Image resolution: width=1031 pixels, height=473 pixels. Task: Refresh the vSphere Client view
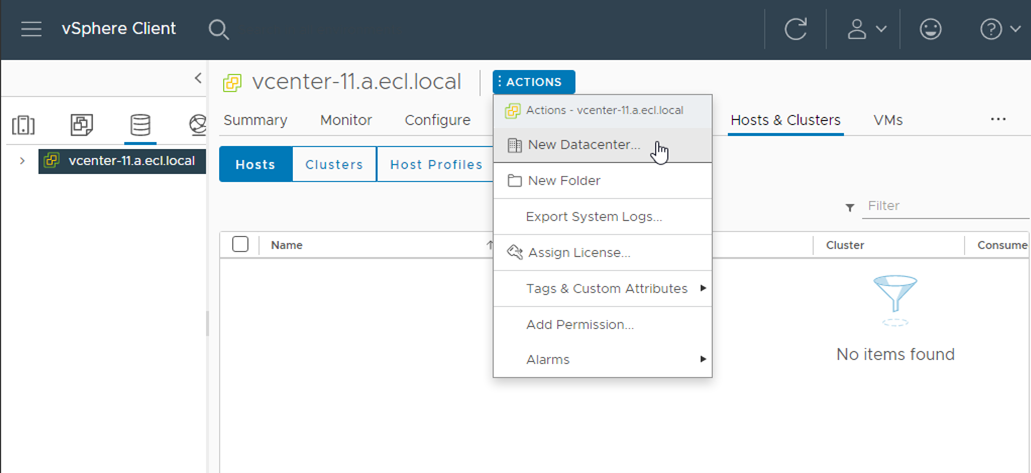tap(795, 29)
